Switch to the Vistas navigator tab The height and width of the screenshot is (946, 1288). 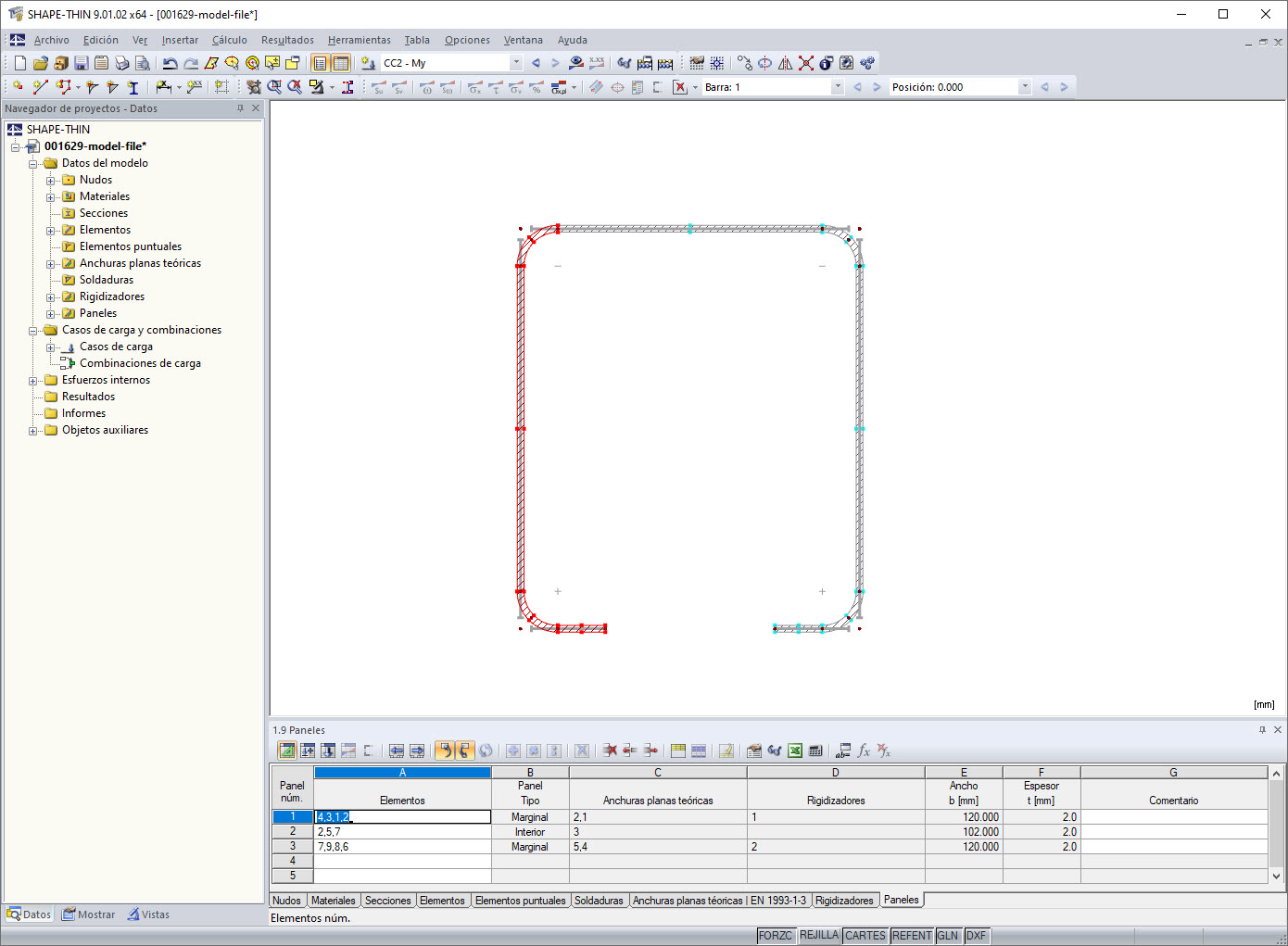click(148, 914)
